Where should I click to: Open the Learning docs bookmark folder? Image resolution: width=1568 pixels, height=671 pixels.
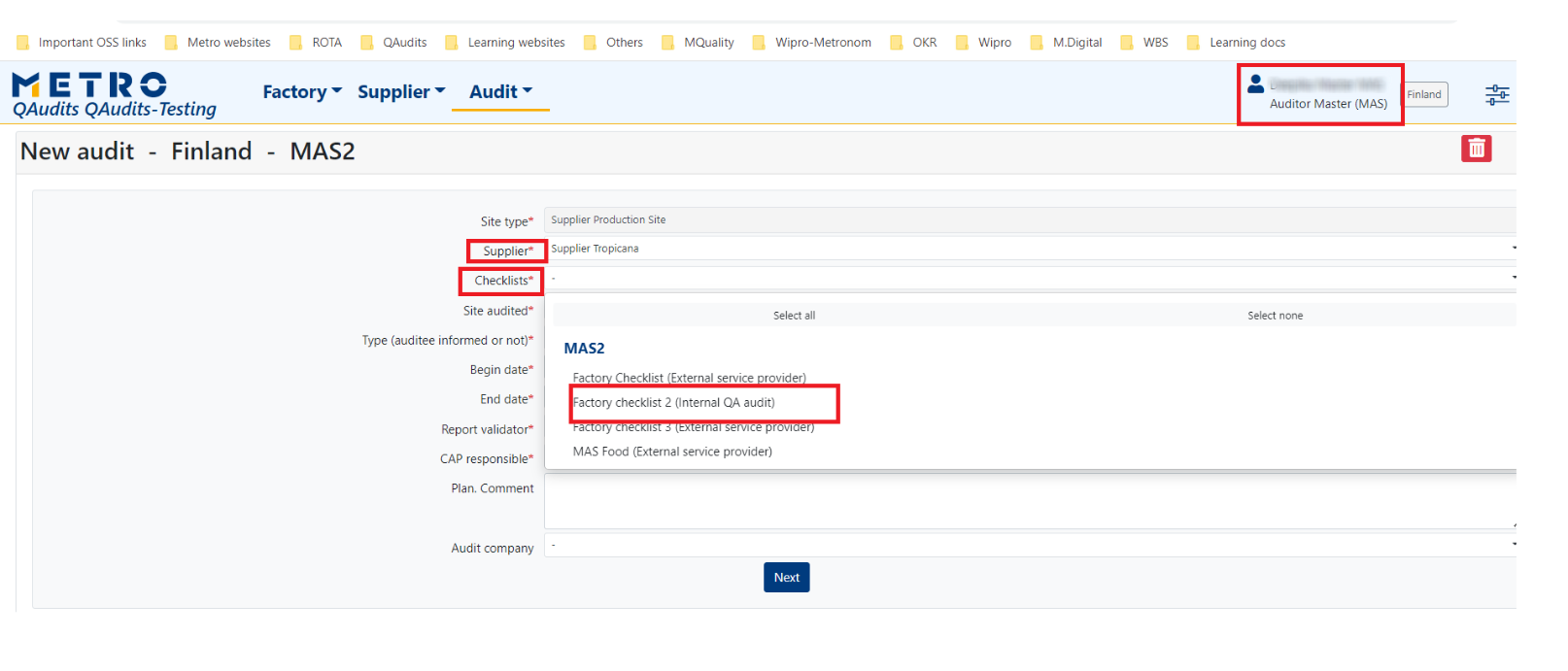(1236, 43)
